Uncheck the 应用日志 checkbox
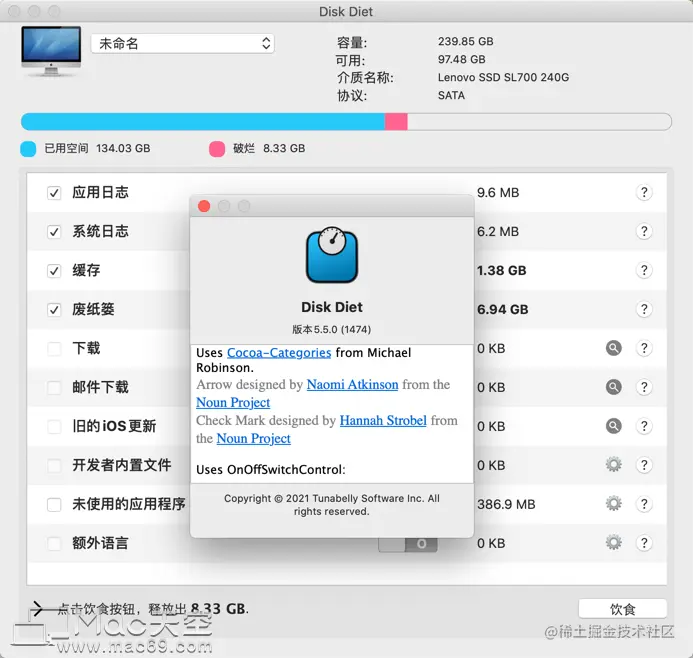 click(54, 193)
